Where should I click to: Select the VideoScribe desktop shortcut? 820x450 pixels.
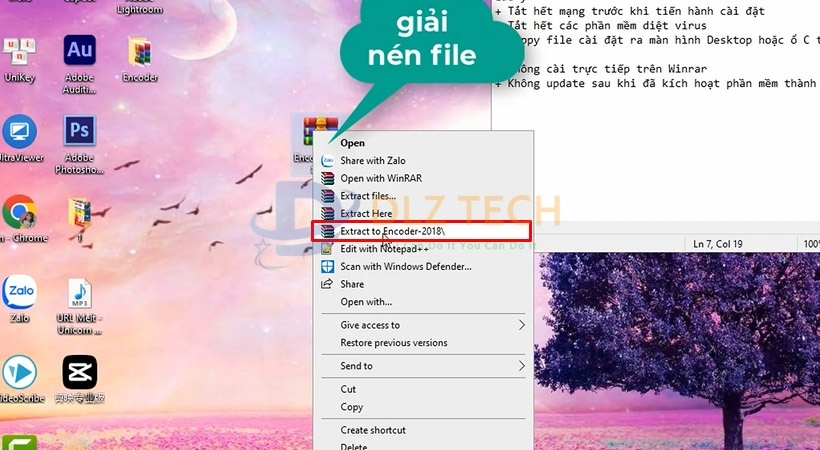click(x=18, y=373)
